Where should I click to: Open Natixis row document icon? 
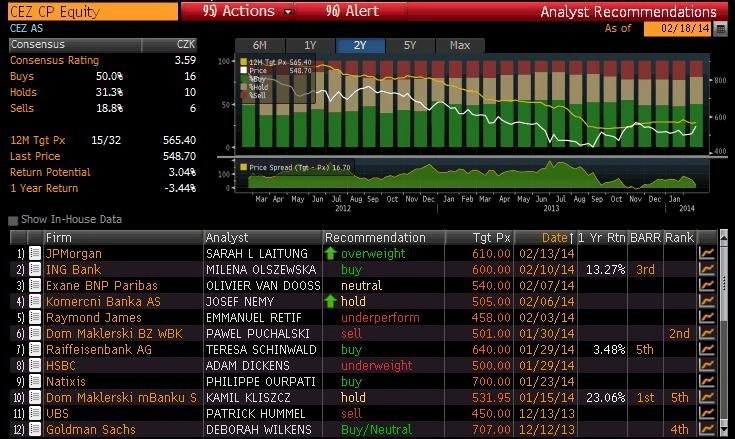pos(35,381)
